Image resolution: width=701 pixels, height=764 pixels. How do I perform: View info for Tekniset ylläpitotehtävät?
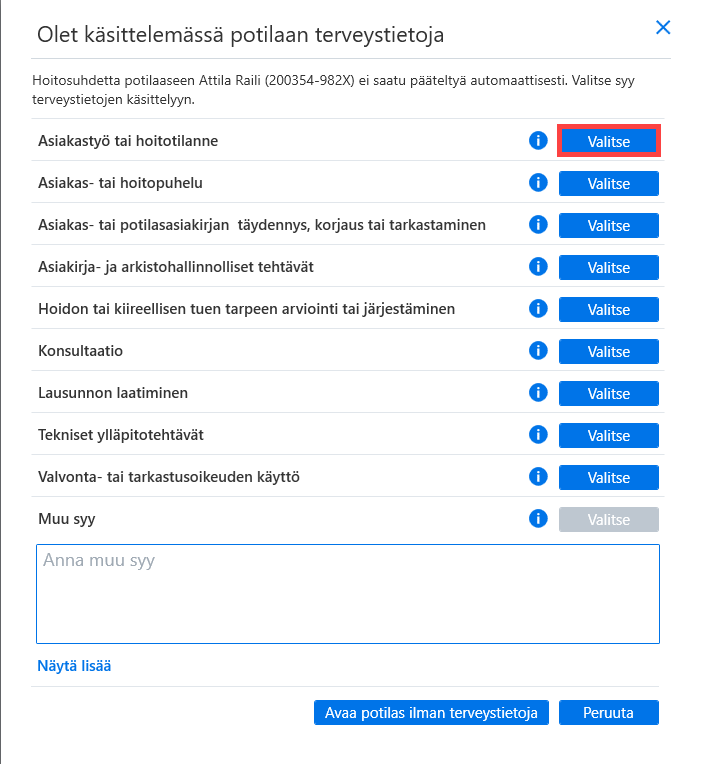tap(538, 434)
